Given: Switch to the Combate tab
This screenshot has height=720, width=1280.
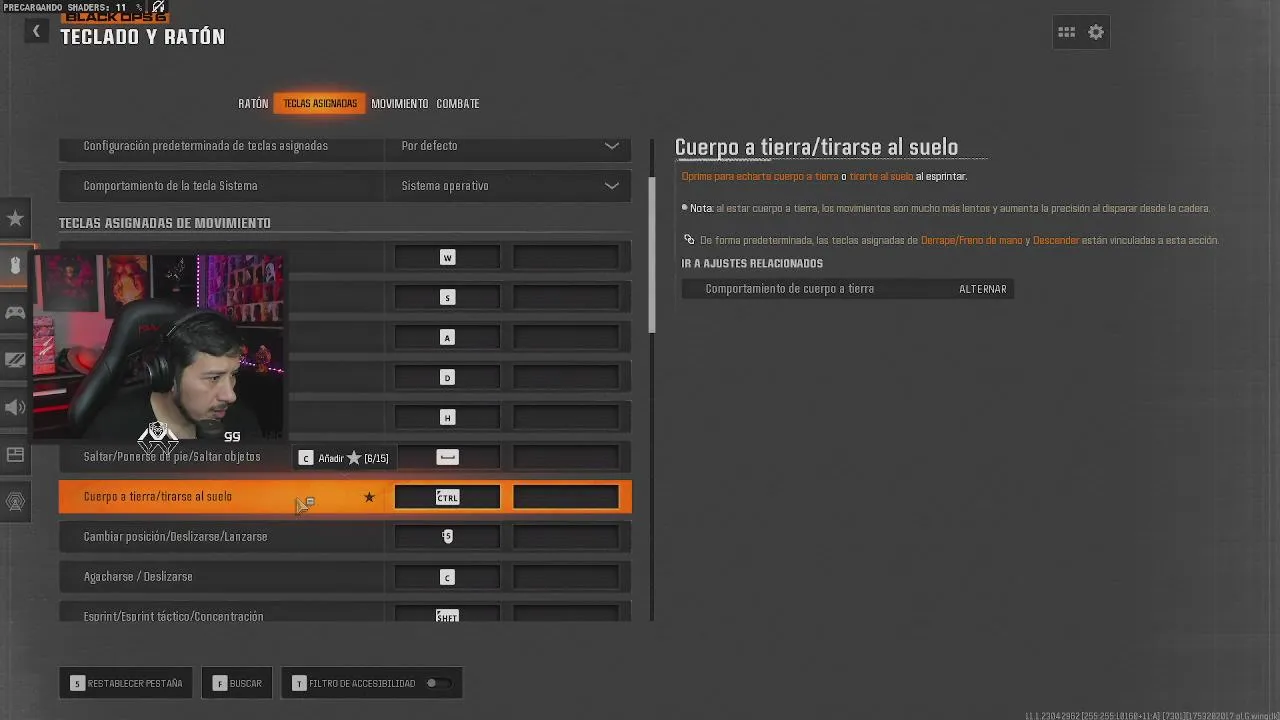Looking at the screenshot, I should [458, 103].
